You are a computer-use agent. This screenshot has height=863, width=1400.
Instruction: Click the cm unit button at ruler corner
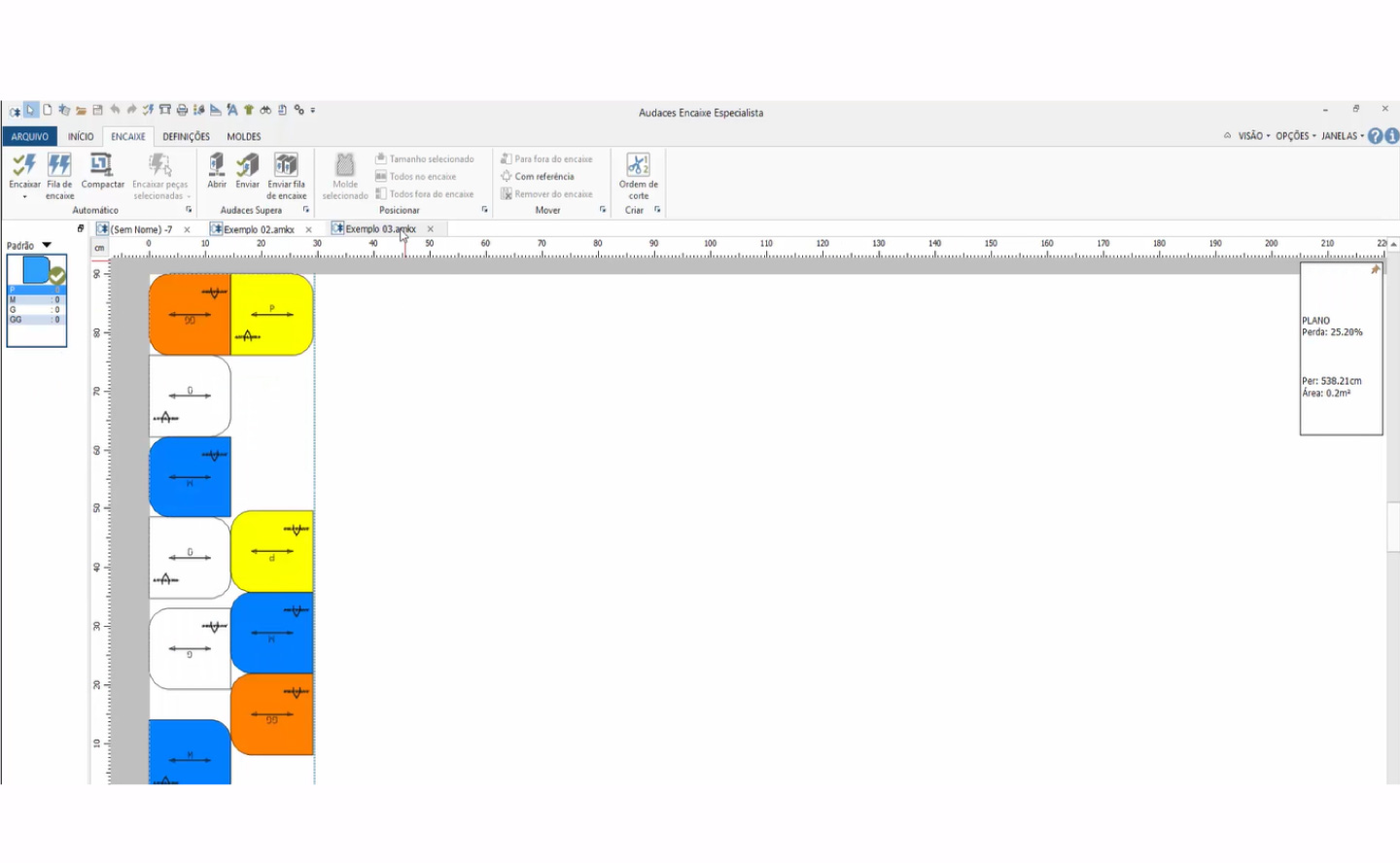[99, 249]
